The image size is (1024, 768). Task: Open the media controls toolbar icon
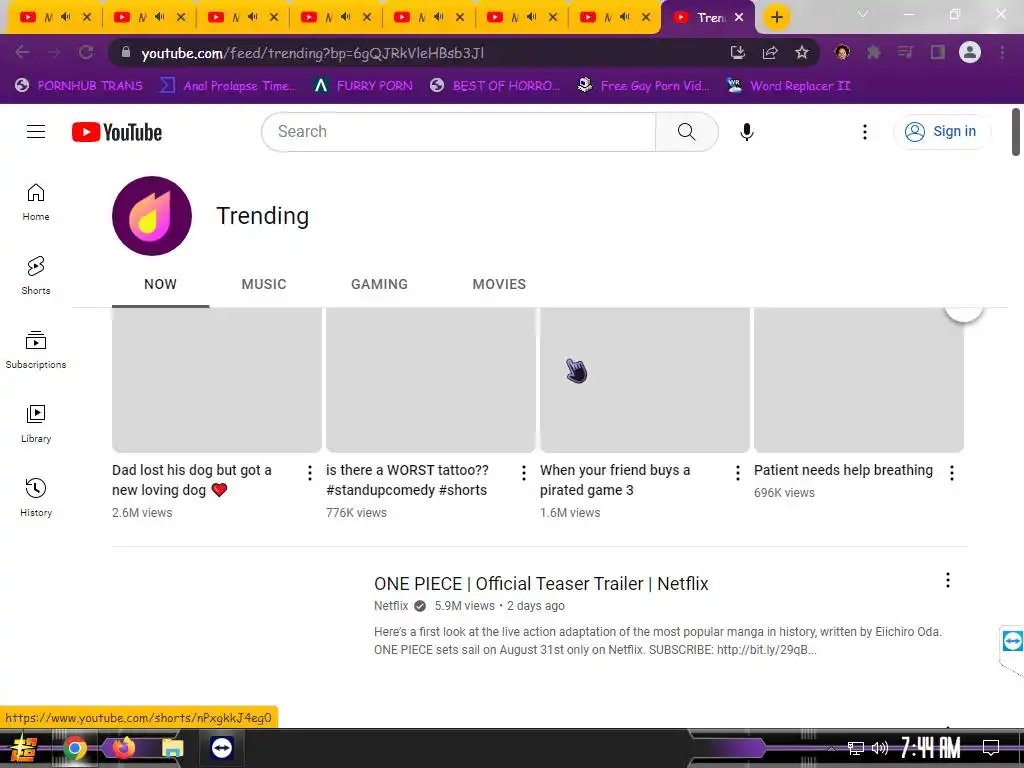[906, 52]
